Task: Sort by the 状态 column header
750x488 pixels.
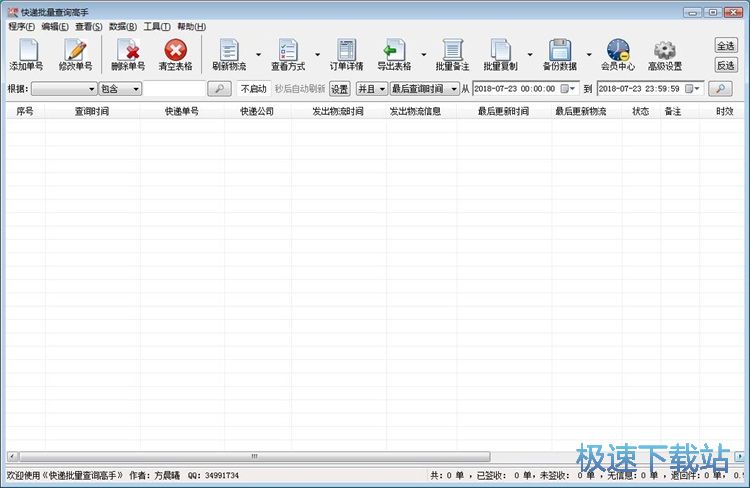Action: coord(641,111)
